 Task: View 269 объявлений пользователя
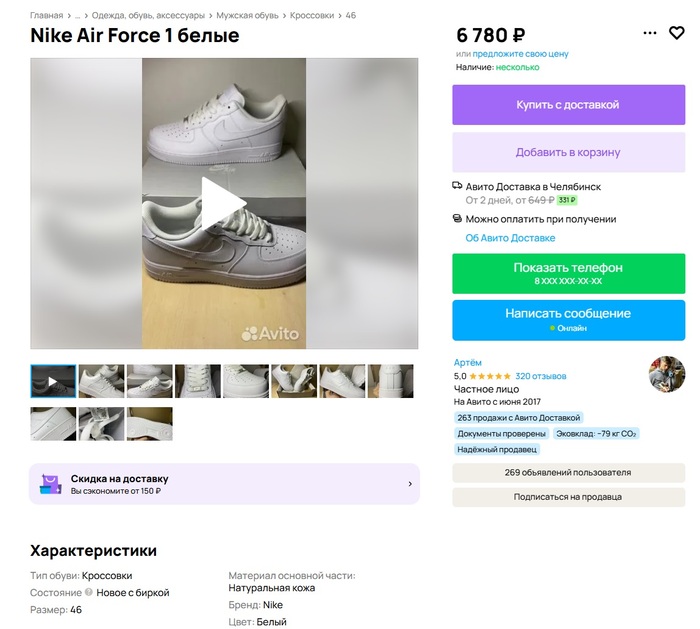point(568,472)
